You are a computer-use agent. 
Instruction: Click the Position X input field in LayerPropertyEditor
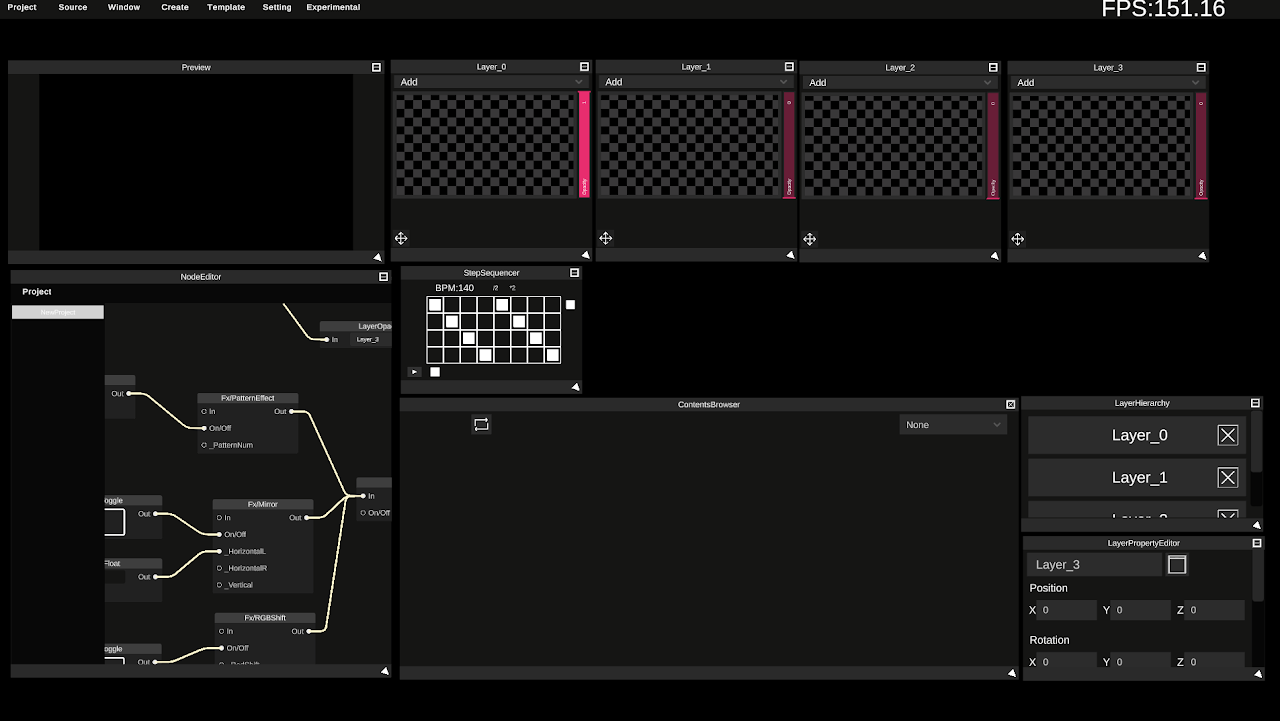[1068, 610]
